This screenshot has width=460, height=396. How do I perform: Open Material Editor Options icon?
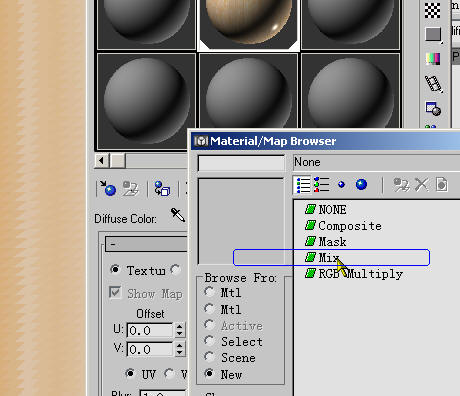[x=433, y=109]
